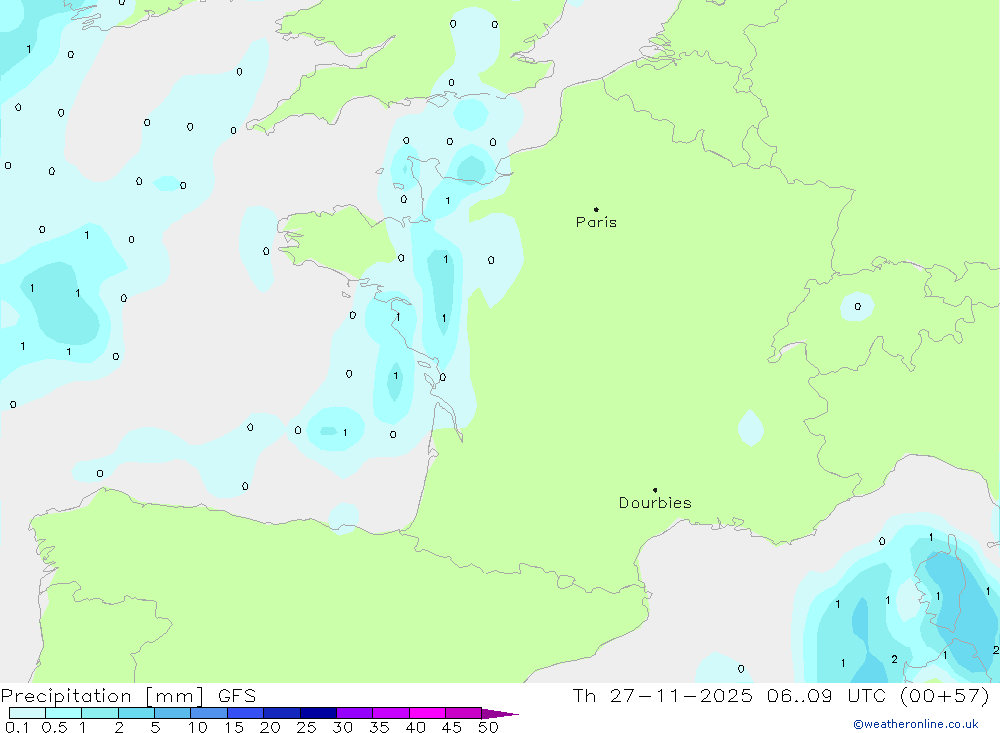
Task: Click the 'Precipitation [mm] GFS' title text
Action: click(128, 696)
